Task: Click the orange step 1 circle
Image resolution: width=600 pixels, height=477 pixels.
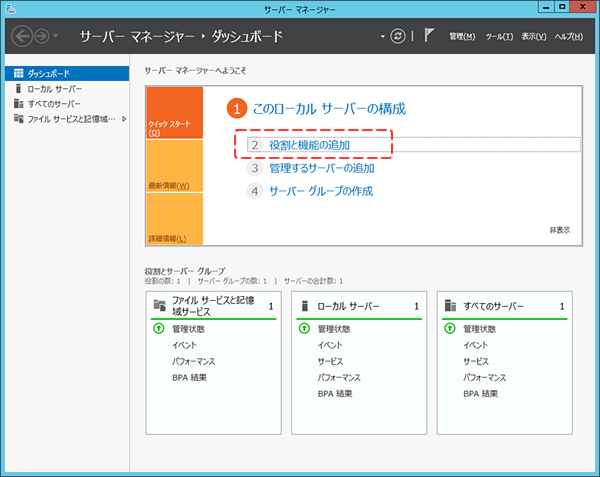Action: pos(236,109)
